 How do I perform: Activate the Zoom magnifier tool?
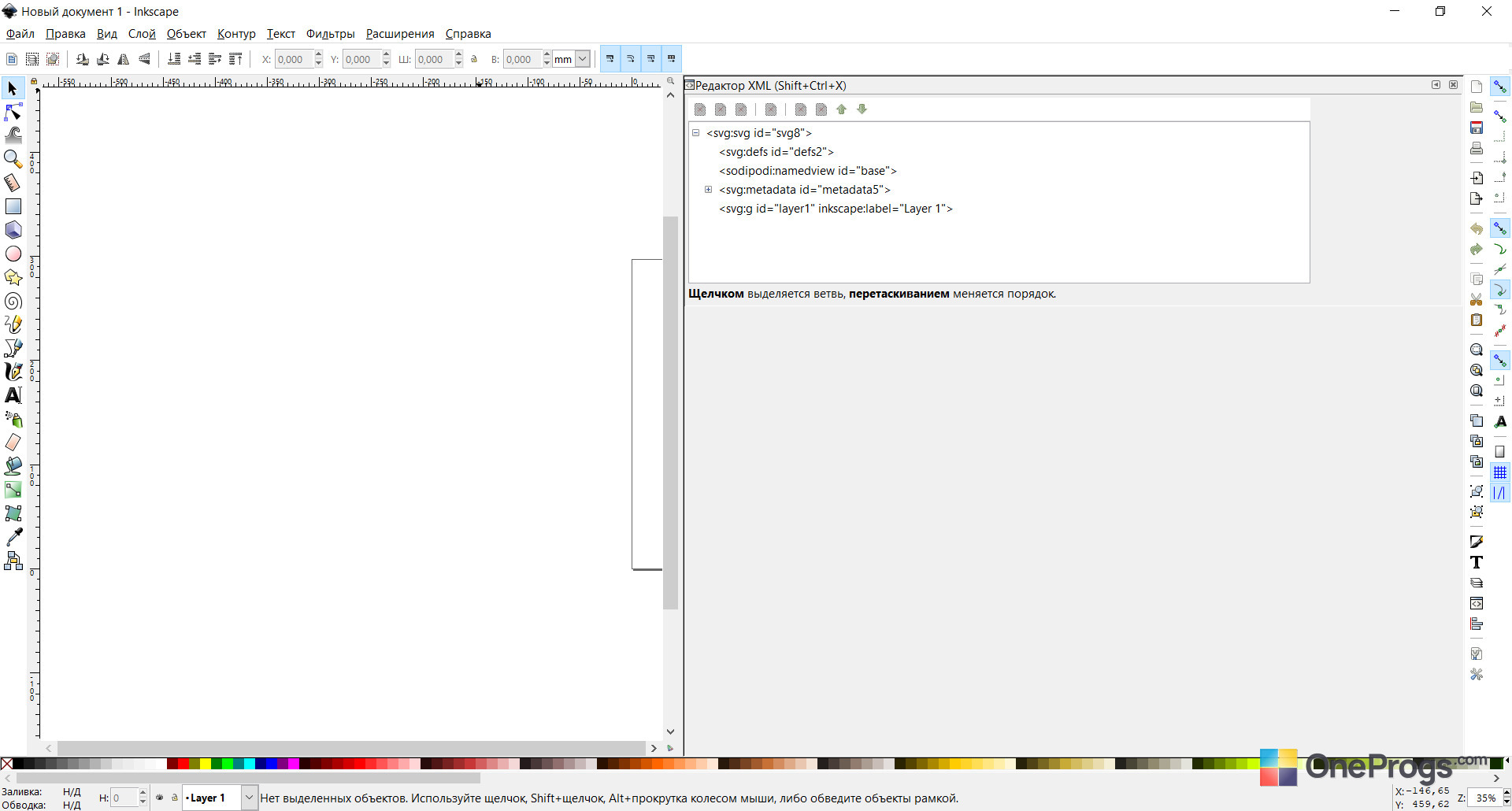(x=13, y=159)
